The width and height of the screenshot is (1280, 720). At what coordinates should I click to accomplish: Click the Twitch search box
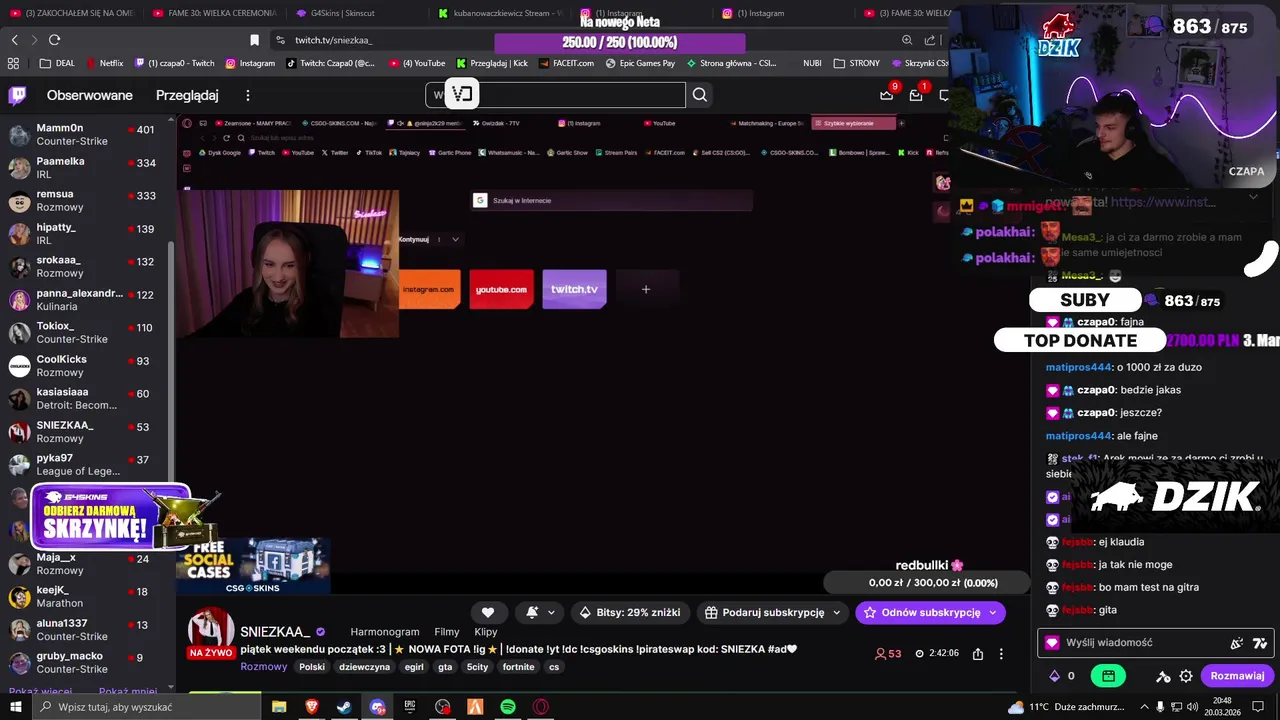point(556,95)
